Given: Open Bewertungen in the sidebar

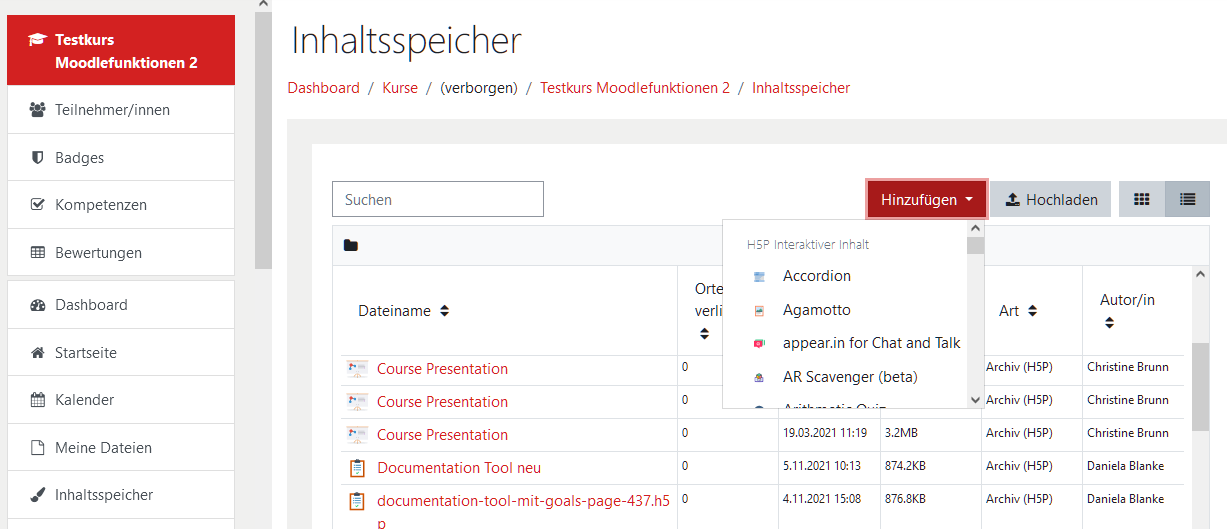Looking at the screenshot, I should (x=121, y=252).
